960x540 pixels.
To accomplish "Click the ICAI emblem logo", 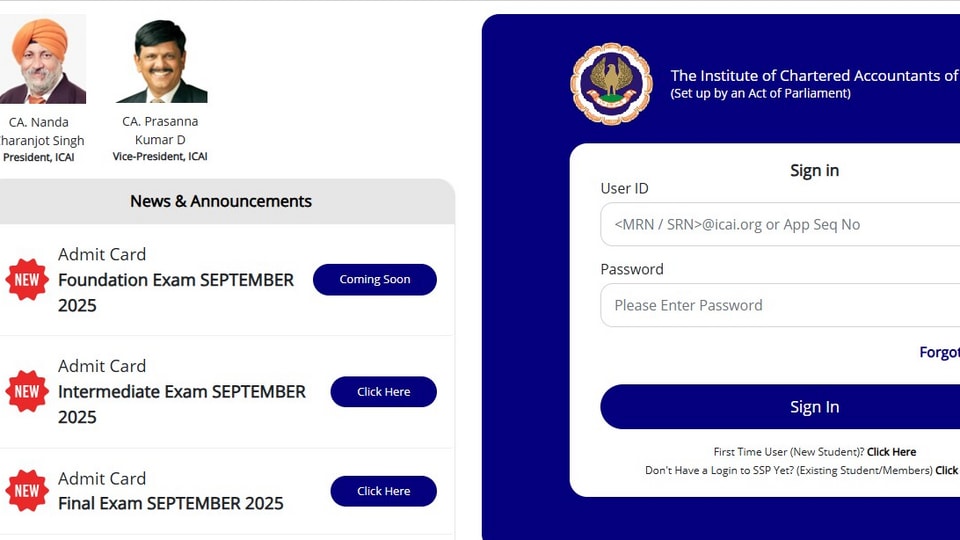I will [611, 84].
